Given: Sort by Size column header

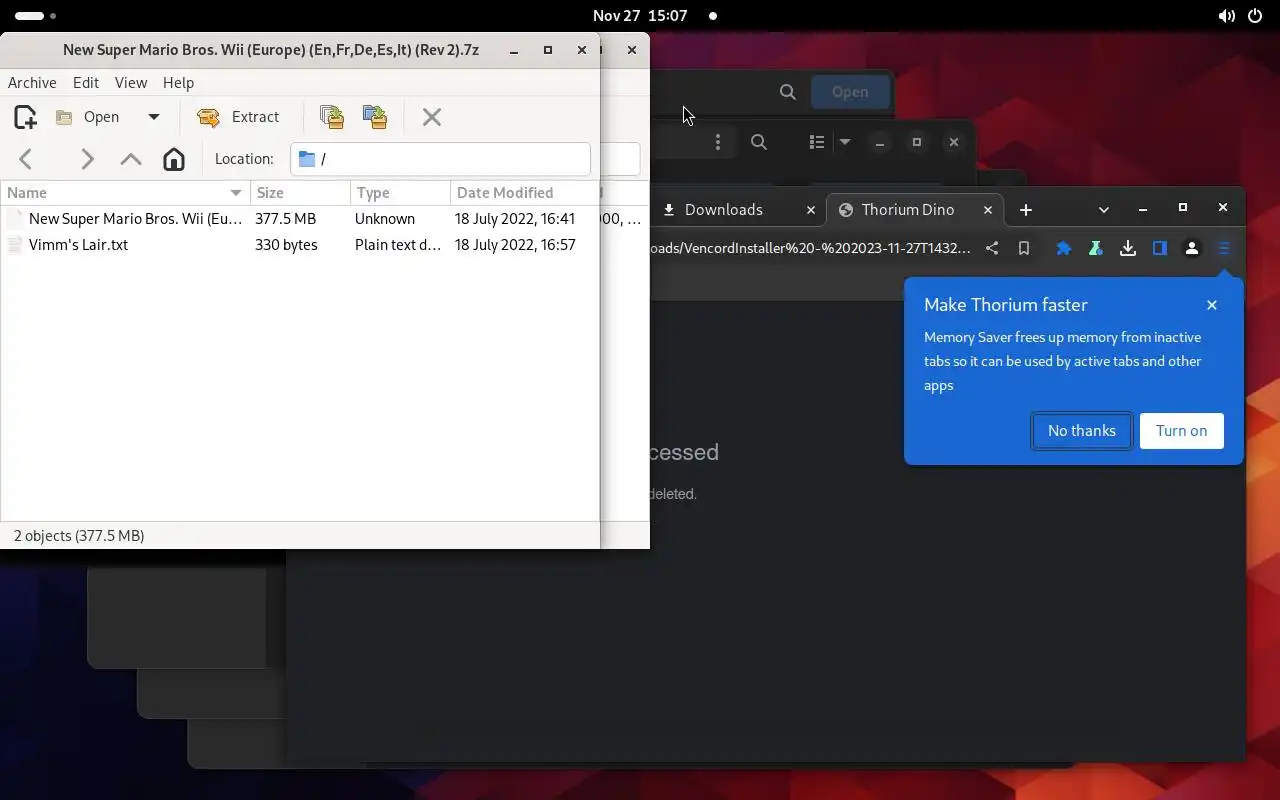Looking at the screenshot, I should [300, 193].
